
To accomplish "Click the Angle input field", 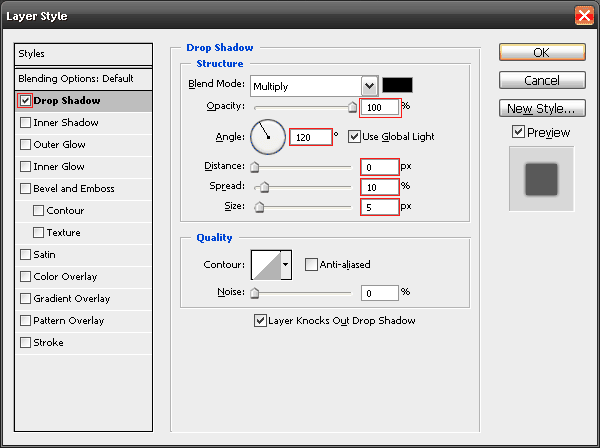I will [310, 136].
